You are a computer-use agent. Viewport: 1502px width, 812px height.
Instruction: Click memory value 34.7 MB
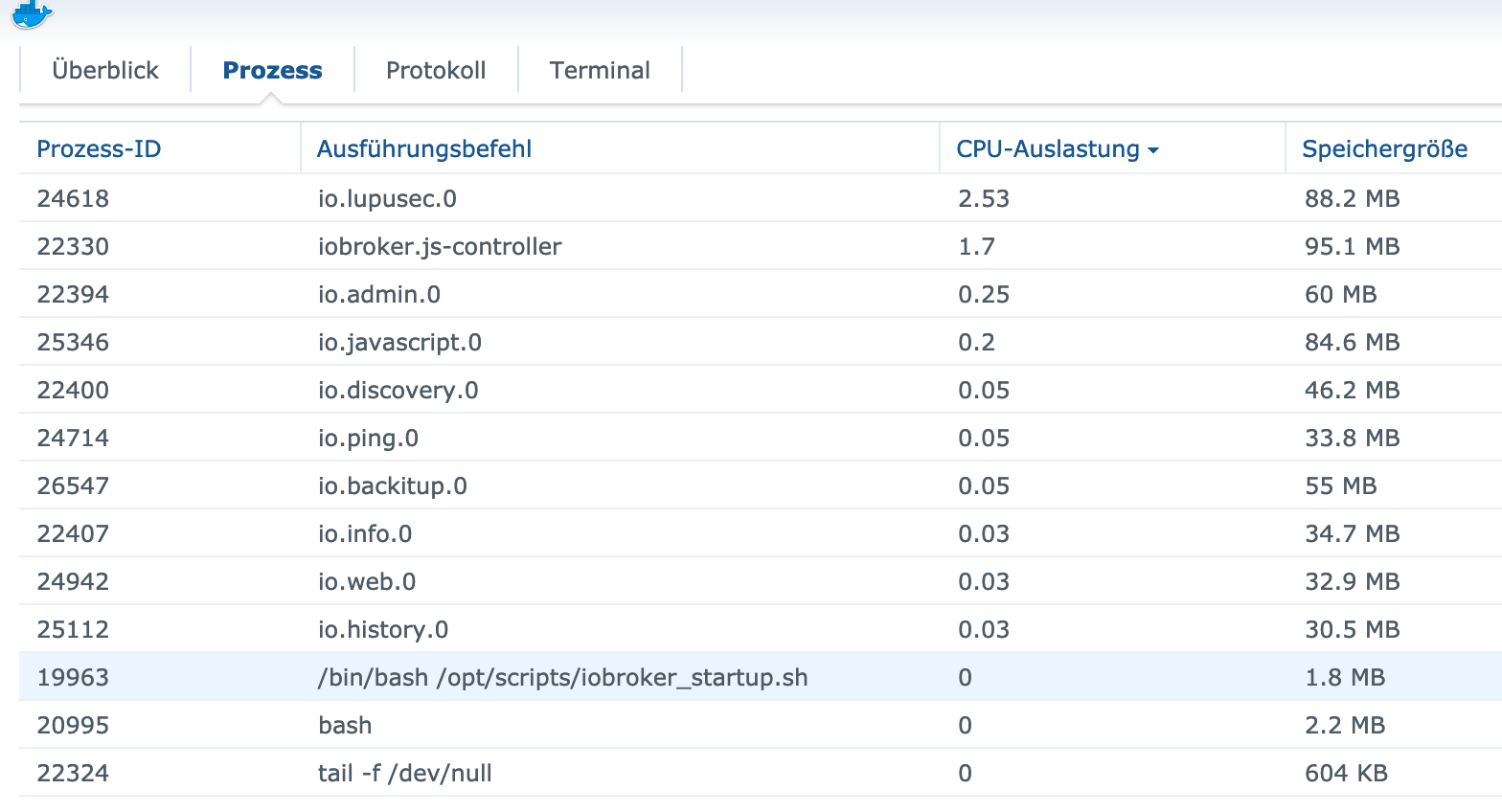[x=1352, y=533]
